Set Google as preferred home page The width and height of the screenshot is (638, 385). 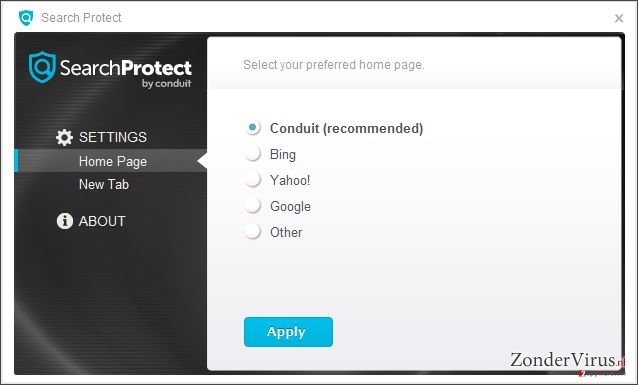pos(253,206)
